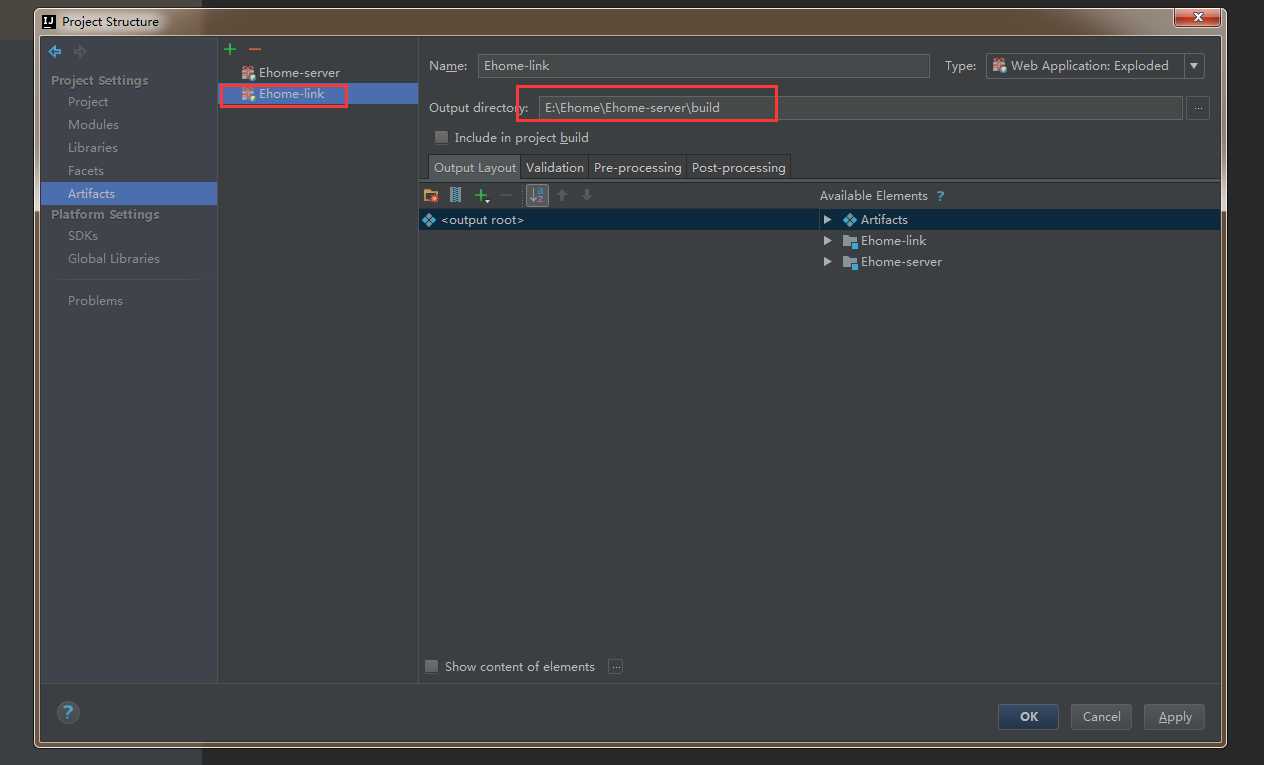
Task: Open SDKs under Platform Settings
Action: [x=83, y=236]
